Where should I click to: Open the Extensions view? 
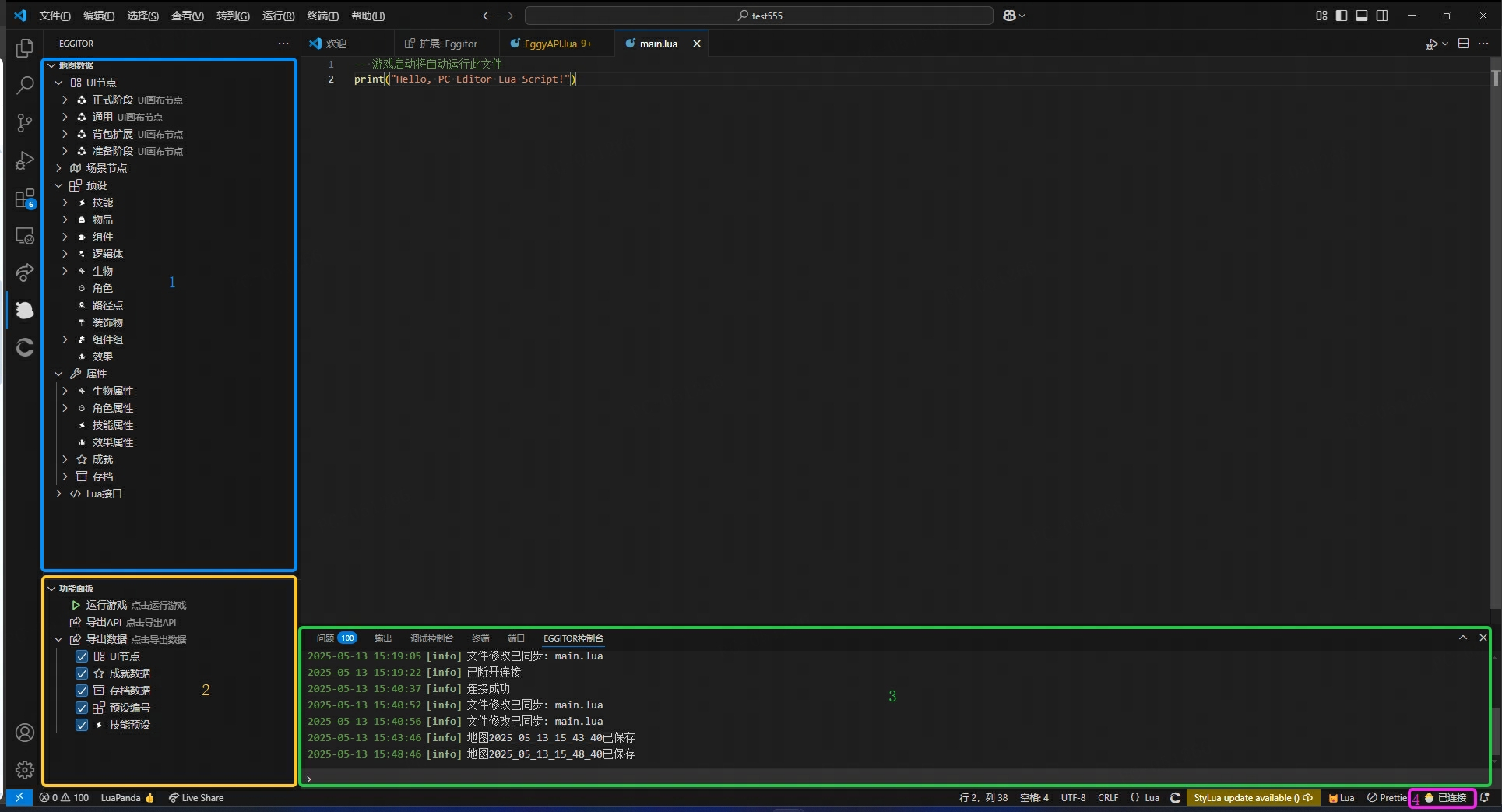25,199
